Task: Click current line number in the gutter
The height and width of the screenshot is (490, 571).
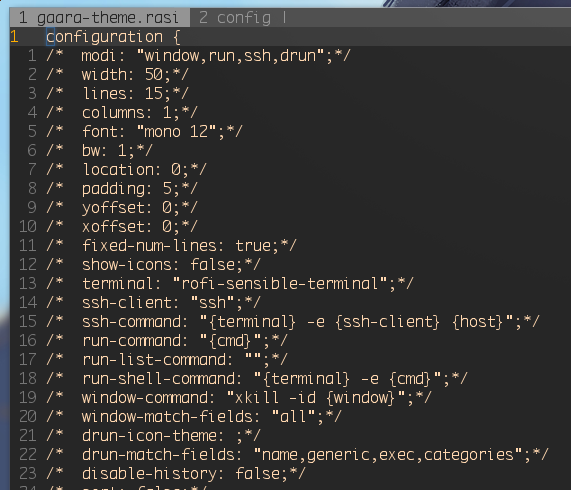Action: click(15, 37)
